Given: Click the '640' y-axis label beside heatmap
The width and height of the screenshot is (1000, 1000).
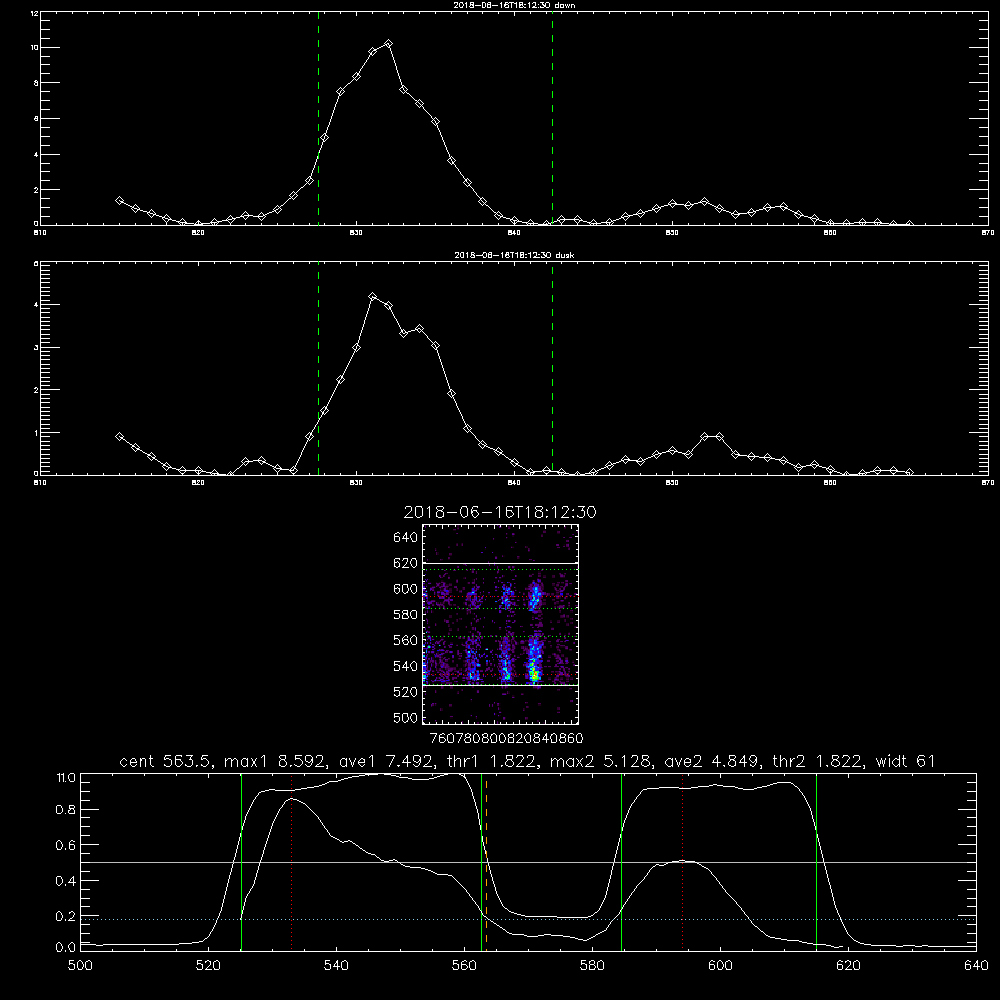Looking at the screenshot, I should pyautogui.click(x=405, y=538).
